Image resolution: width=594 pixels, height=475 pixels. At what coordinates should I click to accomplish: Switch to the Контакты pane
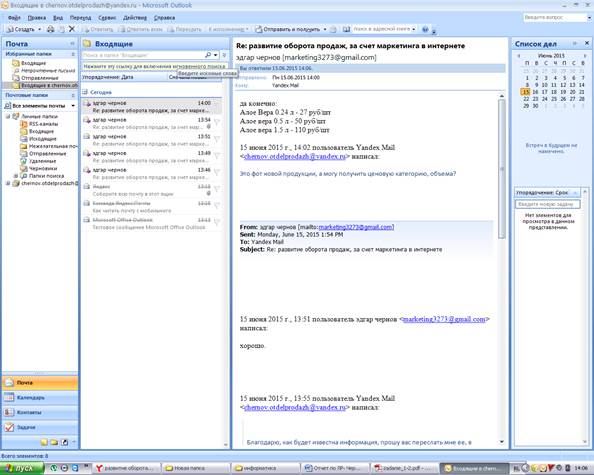[x=40, y=412]
